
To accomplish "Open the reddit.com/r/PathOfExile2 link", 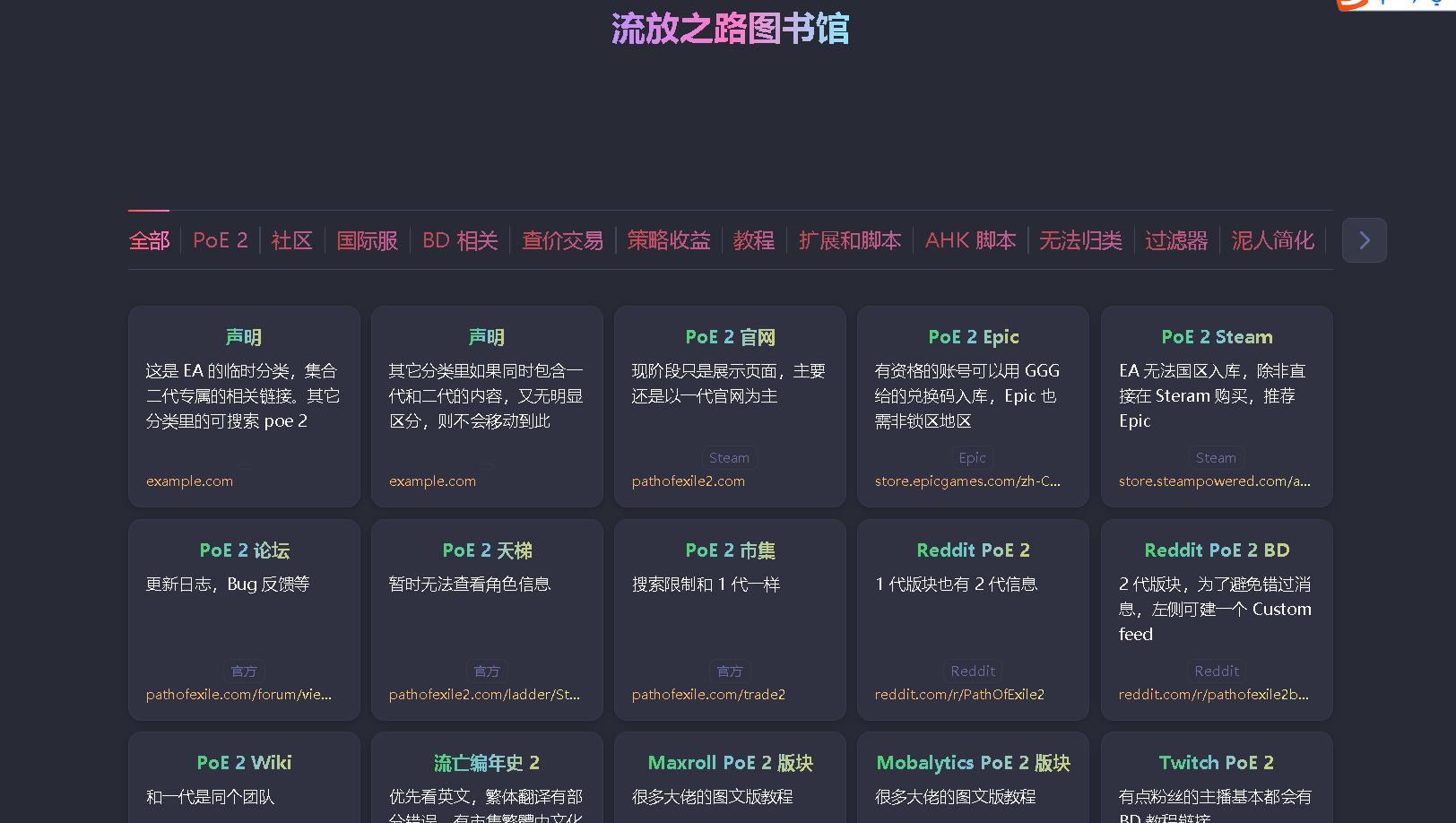I will pyautogui.click(x=959, y=695).
